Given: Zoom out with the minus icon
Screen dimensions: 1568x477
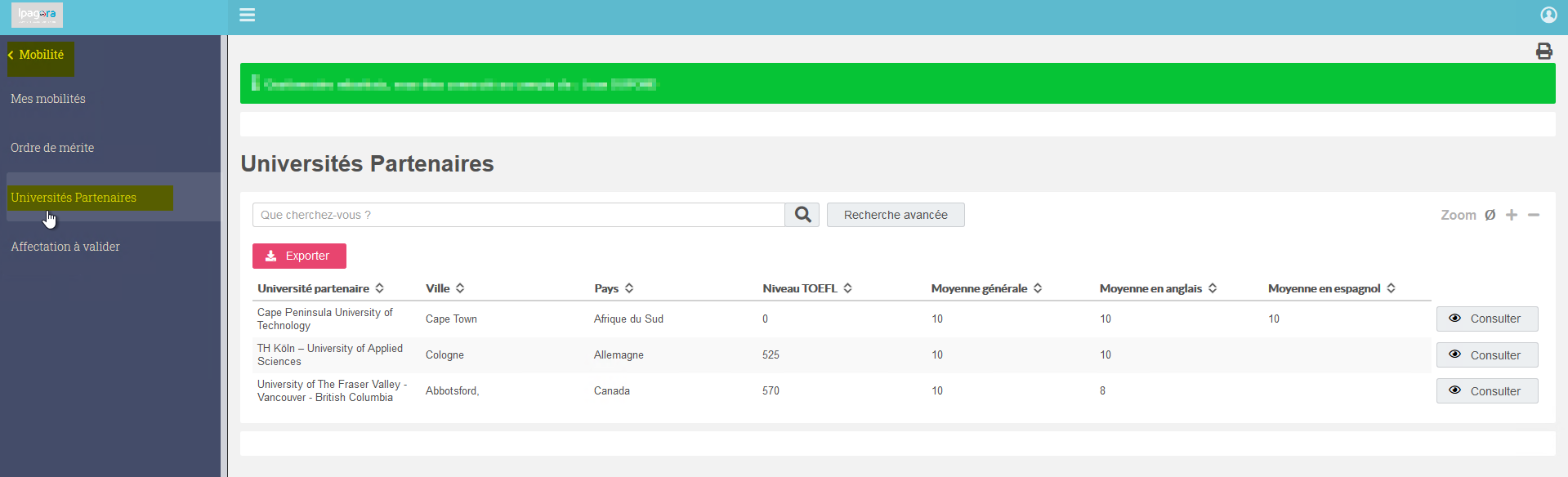Looking at the screenshot, I should [1534, 215].
